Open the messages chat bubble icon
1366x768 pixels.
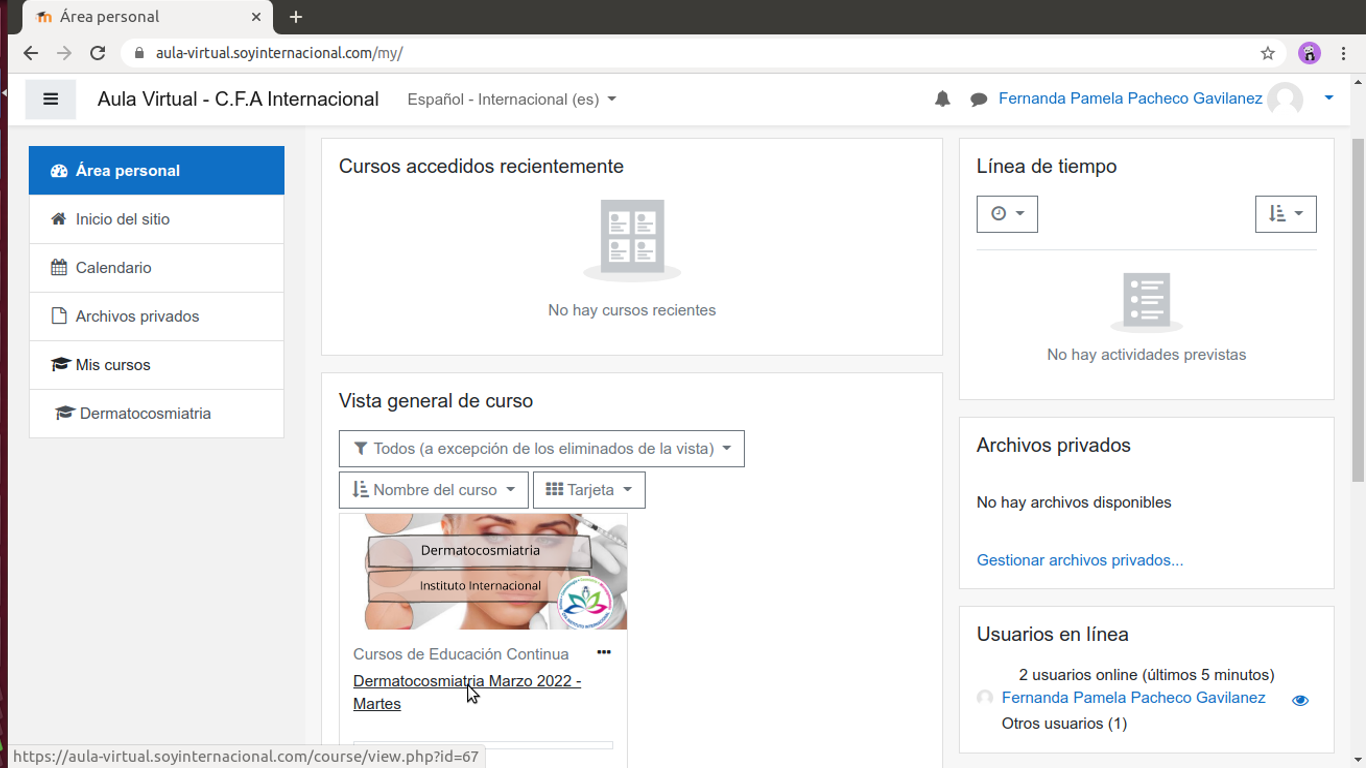[978, 99]
